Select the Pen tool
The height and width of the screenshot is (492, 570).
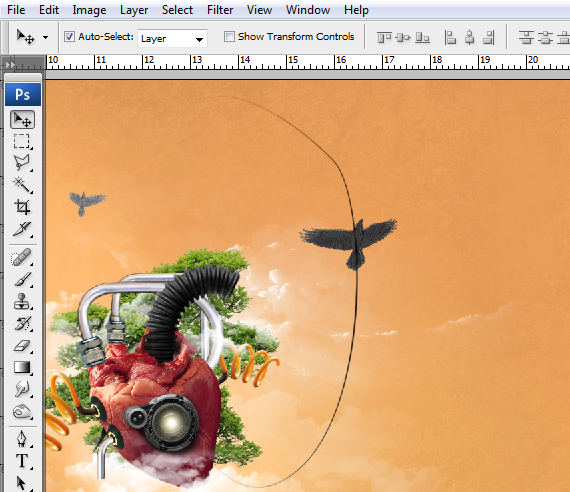pos(22,439)
